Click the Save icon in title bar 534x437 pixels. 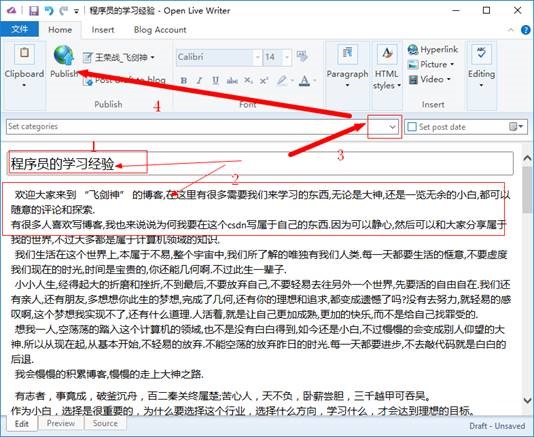coord(33,11)
